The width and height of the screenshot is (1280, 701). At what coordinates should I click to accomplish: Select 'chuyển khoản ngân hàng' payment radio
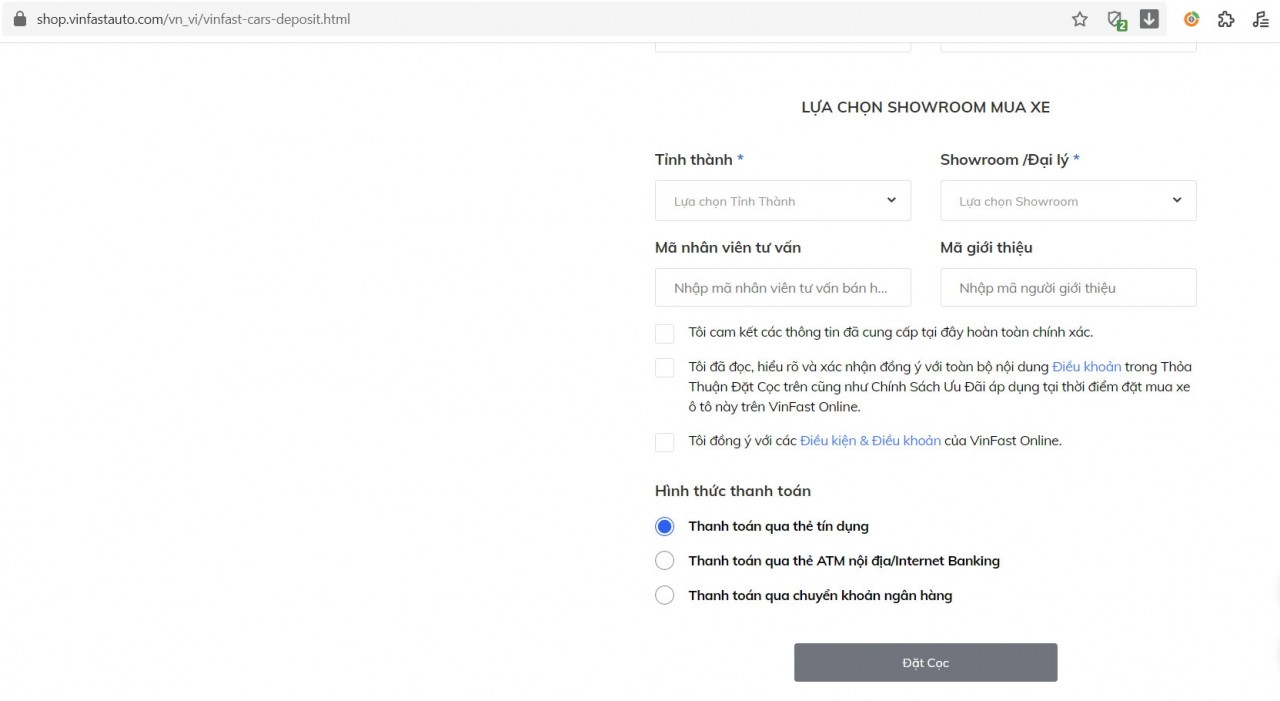pyautogui.click(x=664, y=596)
